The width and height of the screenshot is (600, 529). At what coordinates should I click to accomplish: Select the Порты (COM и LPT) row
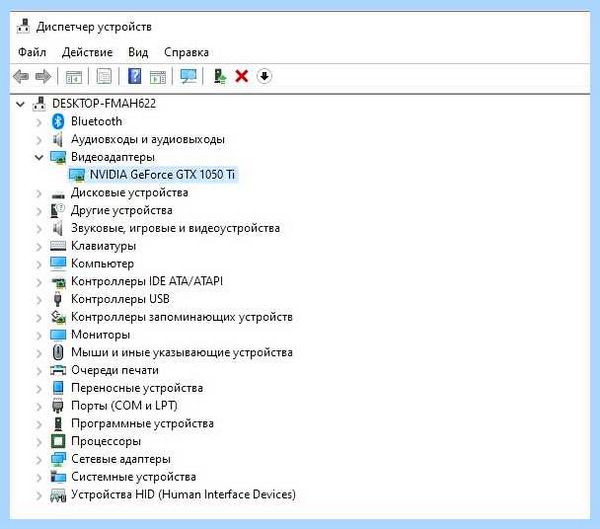(124, 406)
